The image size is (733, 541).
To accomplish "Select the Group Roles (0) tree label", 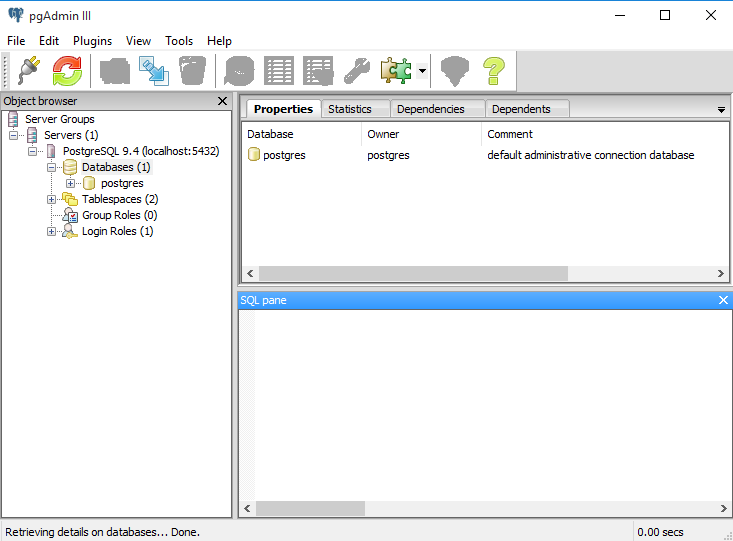I will click(120, 215).
